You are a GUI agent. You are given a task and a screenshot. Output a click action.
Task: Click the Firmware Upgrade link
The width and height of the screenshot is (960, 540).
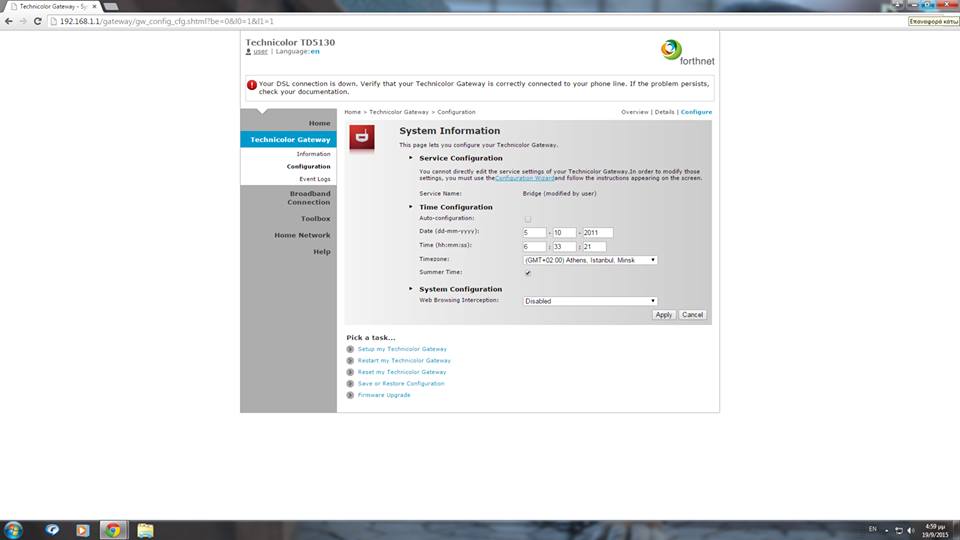(x=384, y=396)
